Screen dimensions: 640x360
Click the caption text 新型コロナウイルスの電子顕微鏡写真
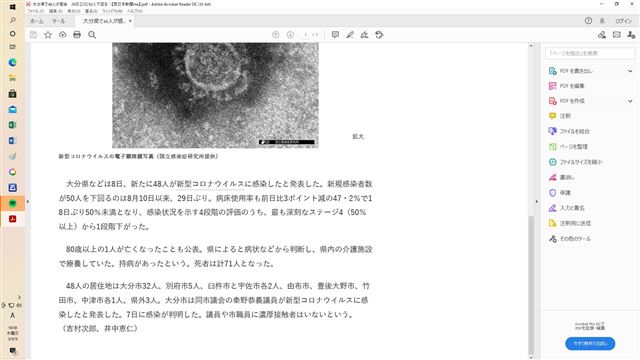point(106,156)
